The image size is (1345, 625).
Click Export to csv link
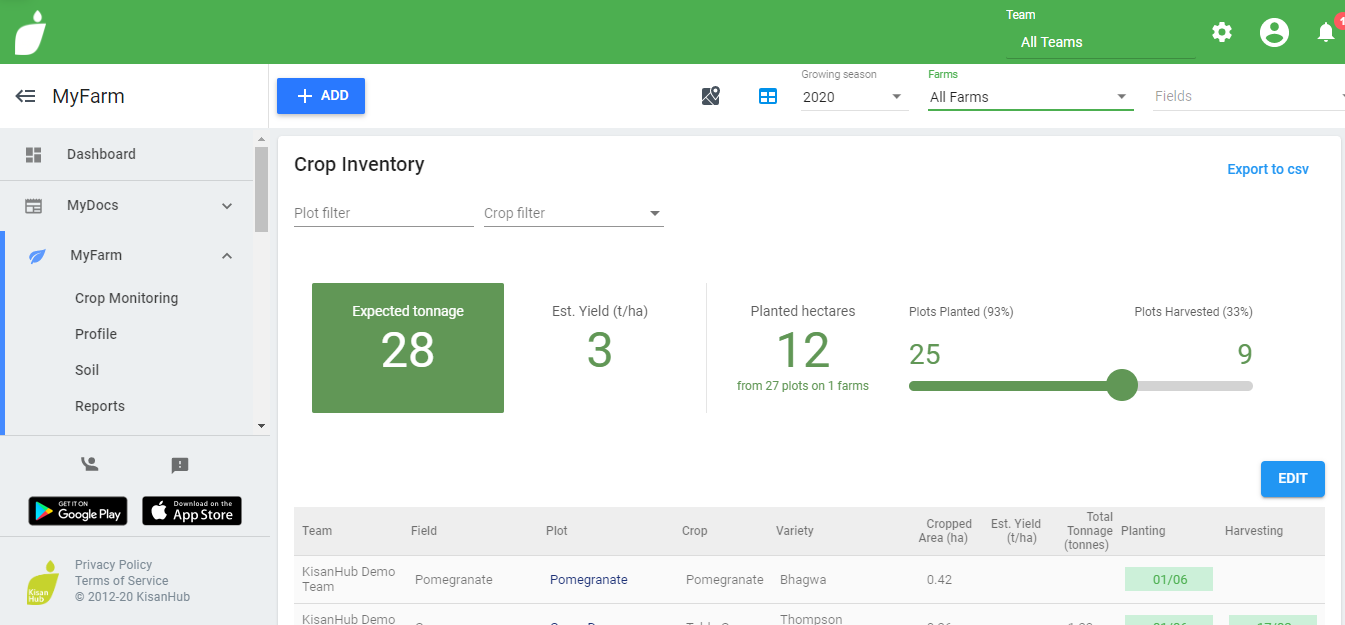coord(1268,169)
